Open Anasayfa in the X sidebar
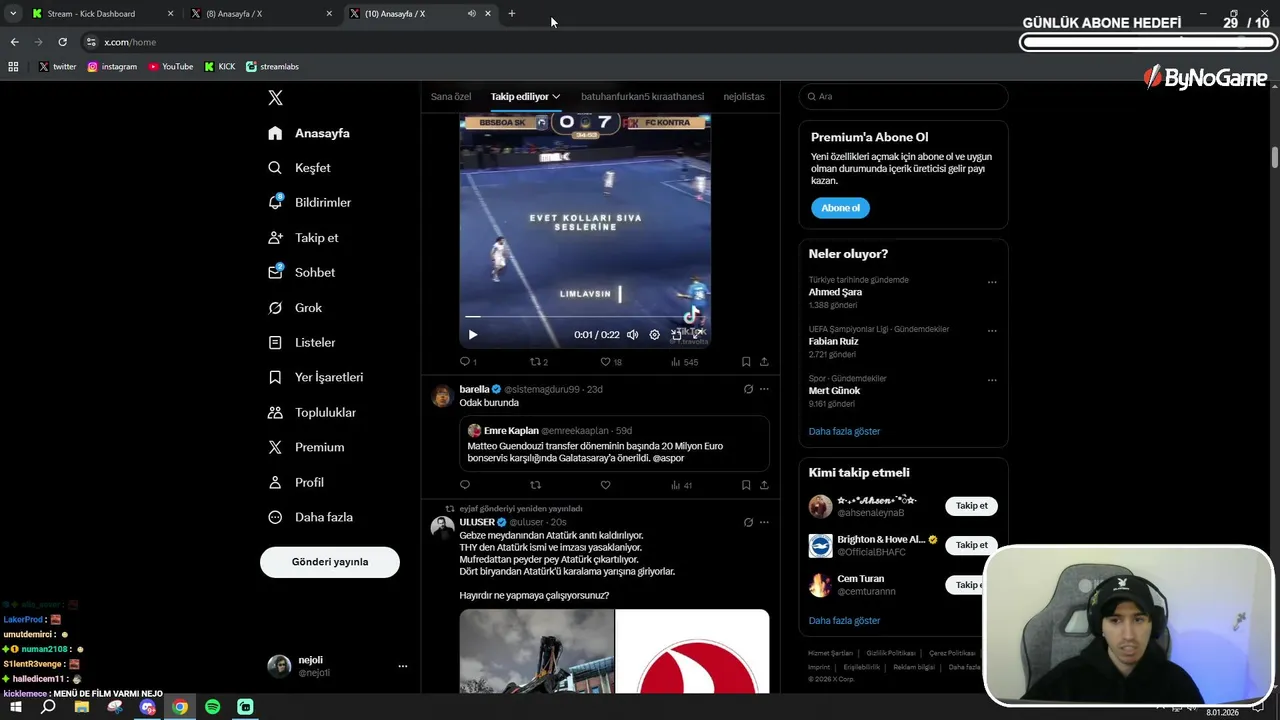This screenshot has width=1280, height=720. (x=309, y=133)
